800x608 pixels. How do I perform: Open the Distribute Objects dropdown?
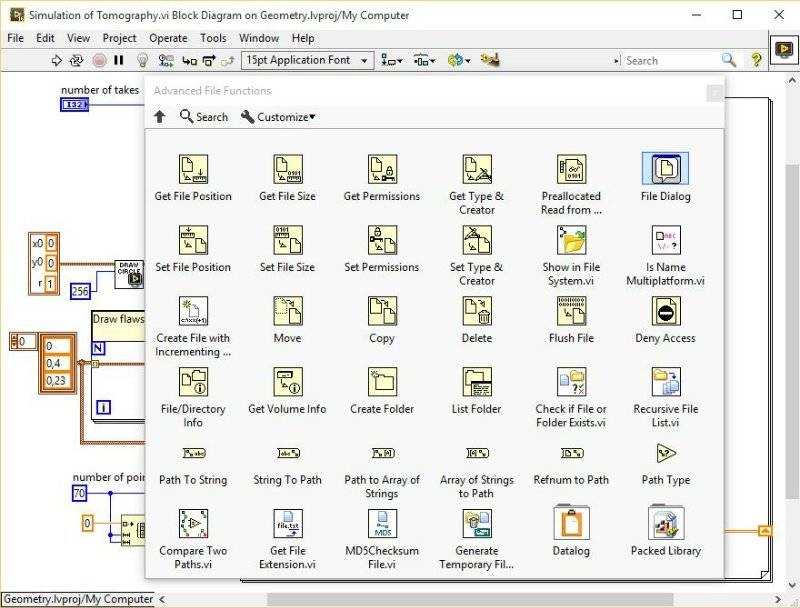(424, 61)
